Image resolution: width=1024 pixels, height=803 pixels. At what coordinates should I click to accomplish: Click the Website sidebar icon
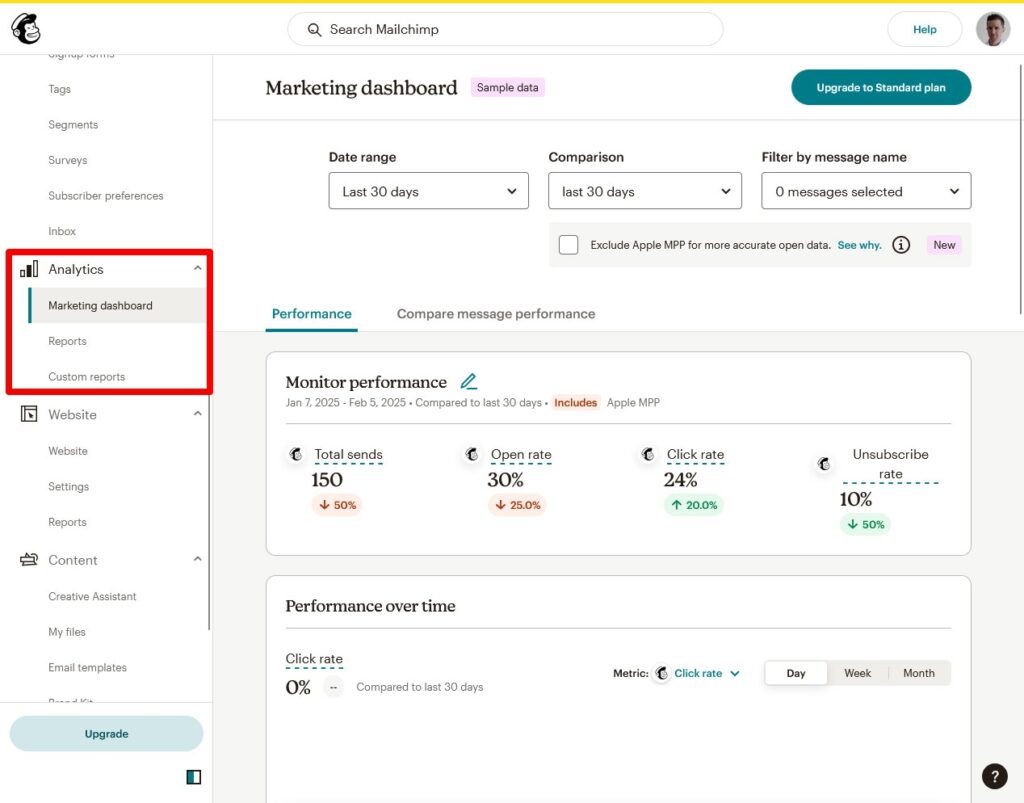click(x=27, y=414)
